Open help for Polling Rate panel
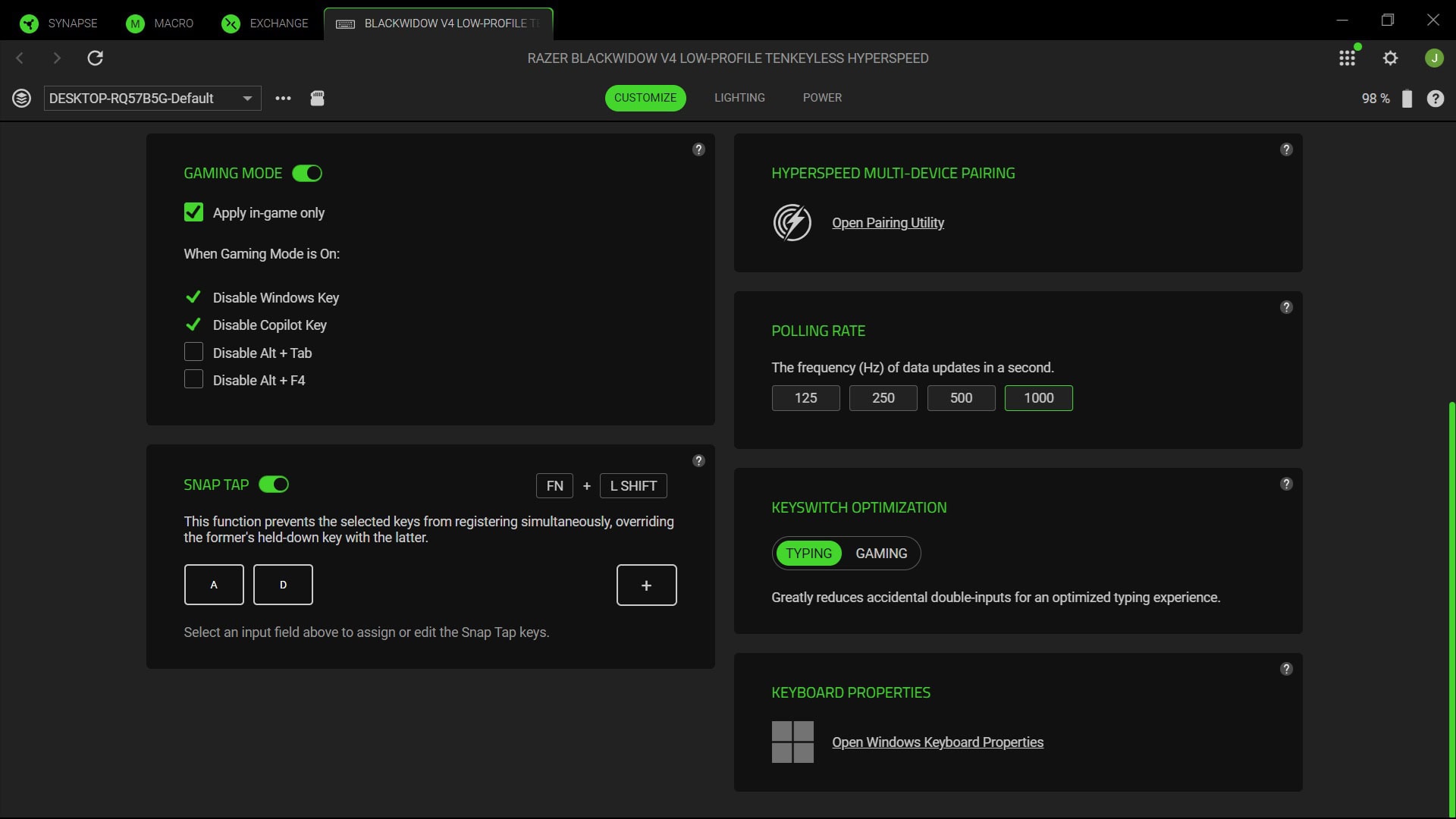 coord(1287,307)
